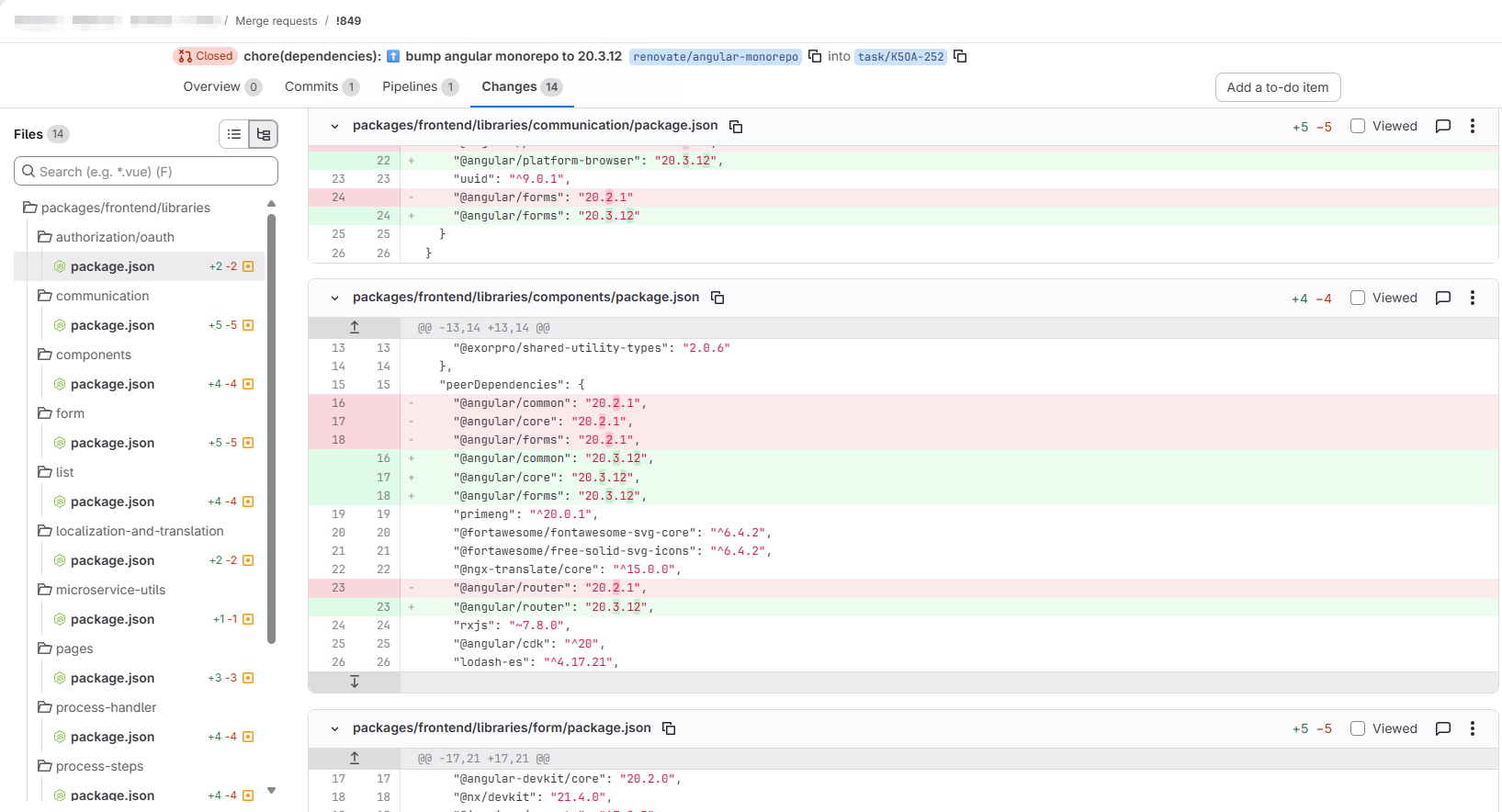Mark components/package.json as viewed
The image size is (1502, 812).
tap(1358, 298)
